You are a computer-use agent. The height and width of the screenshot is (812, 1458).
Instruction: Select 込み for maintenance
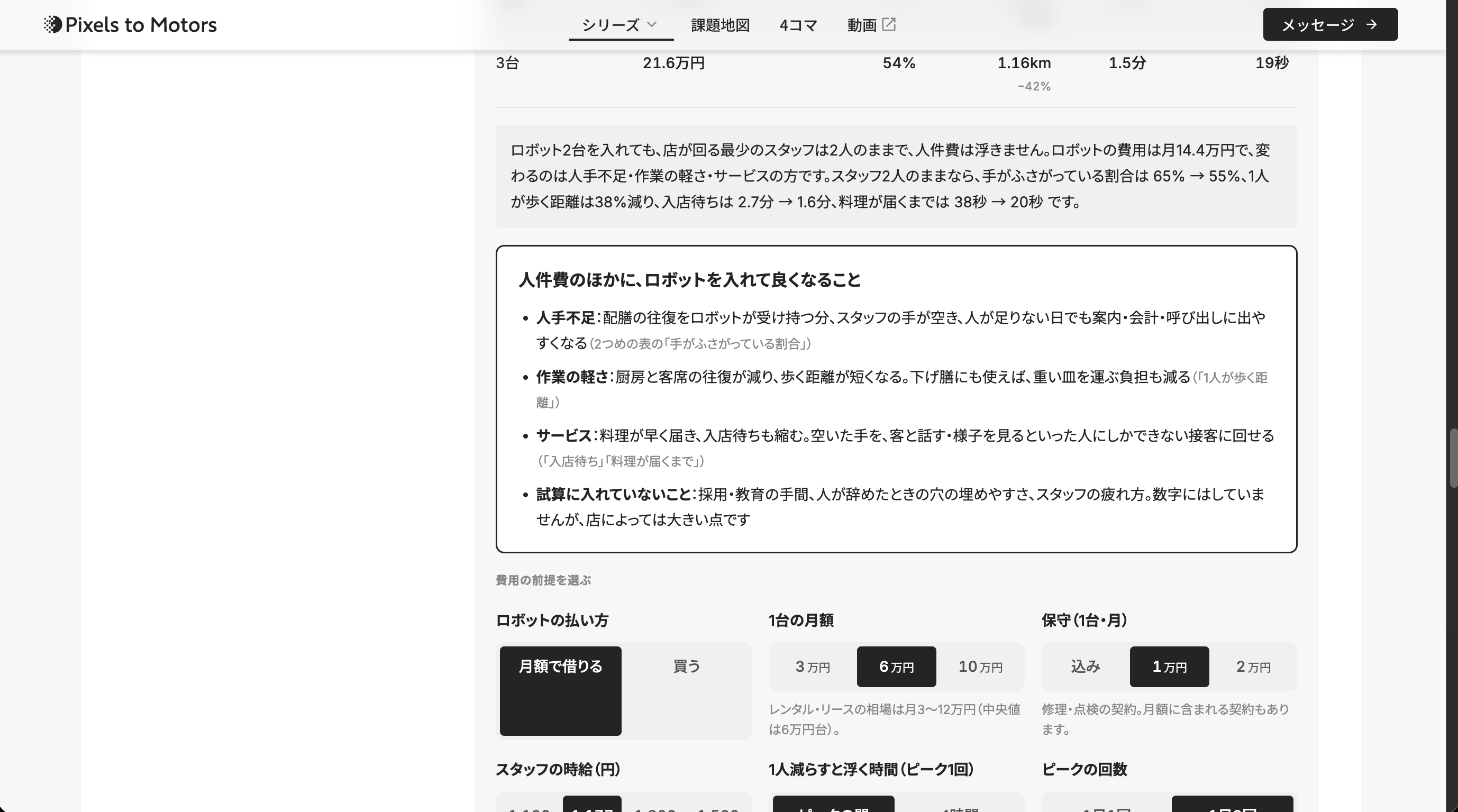[x=1086, y=667]
